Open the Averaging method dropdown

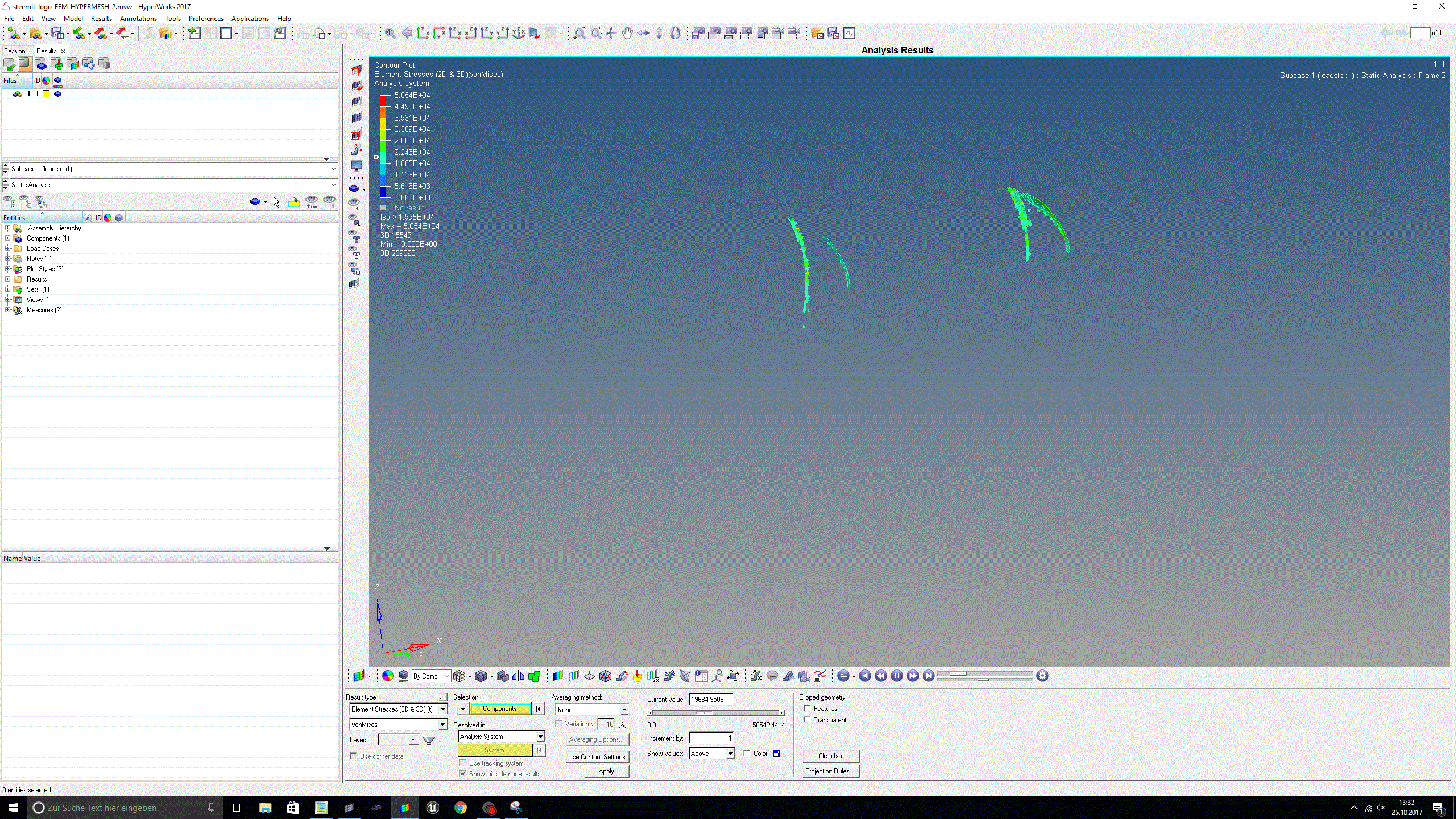624,709
